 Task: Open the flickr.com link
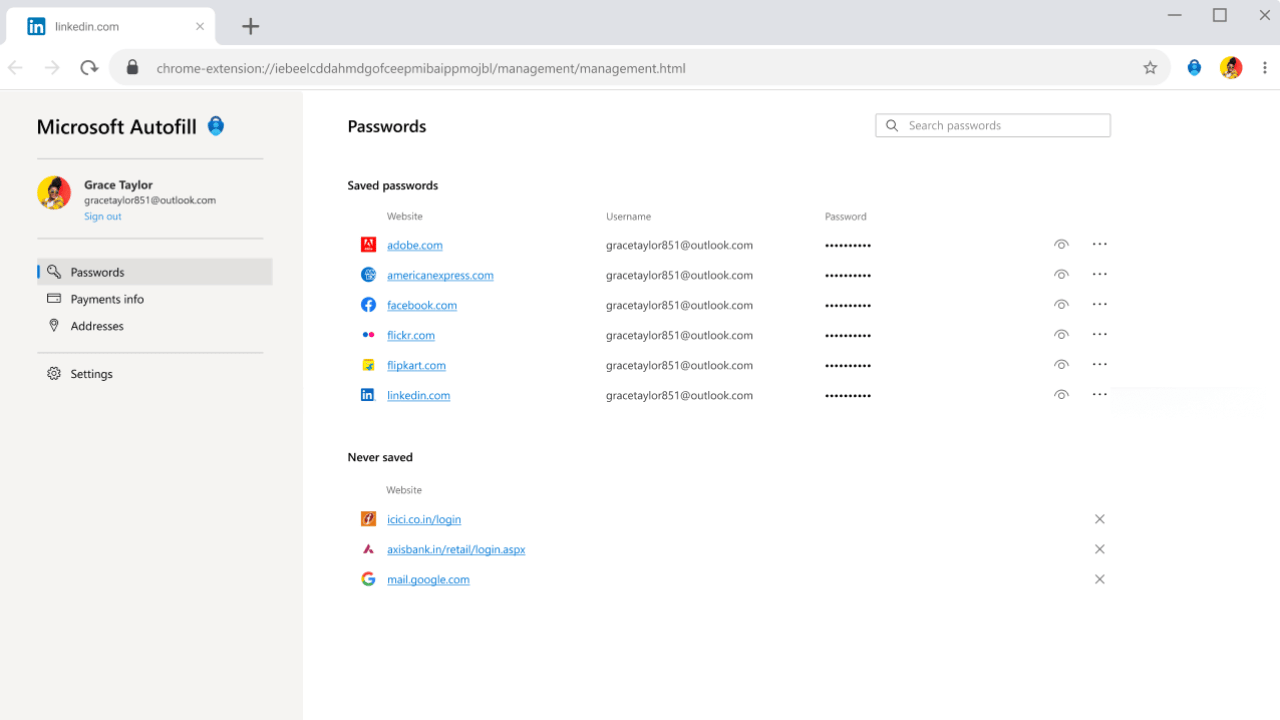pos(411,335)
